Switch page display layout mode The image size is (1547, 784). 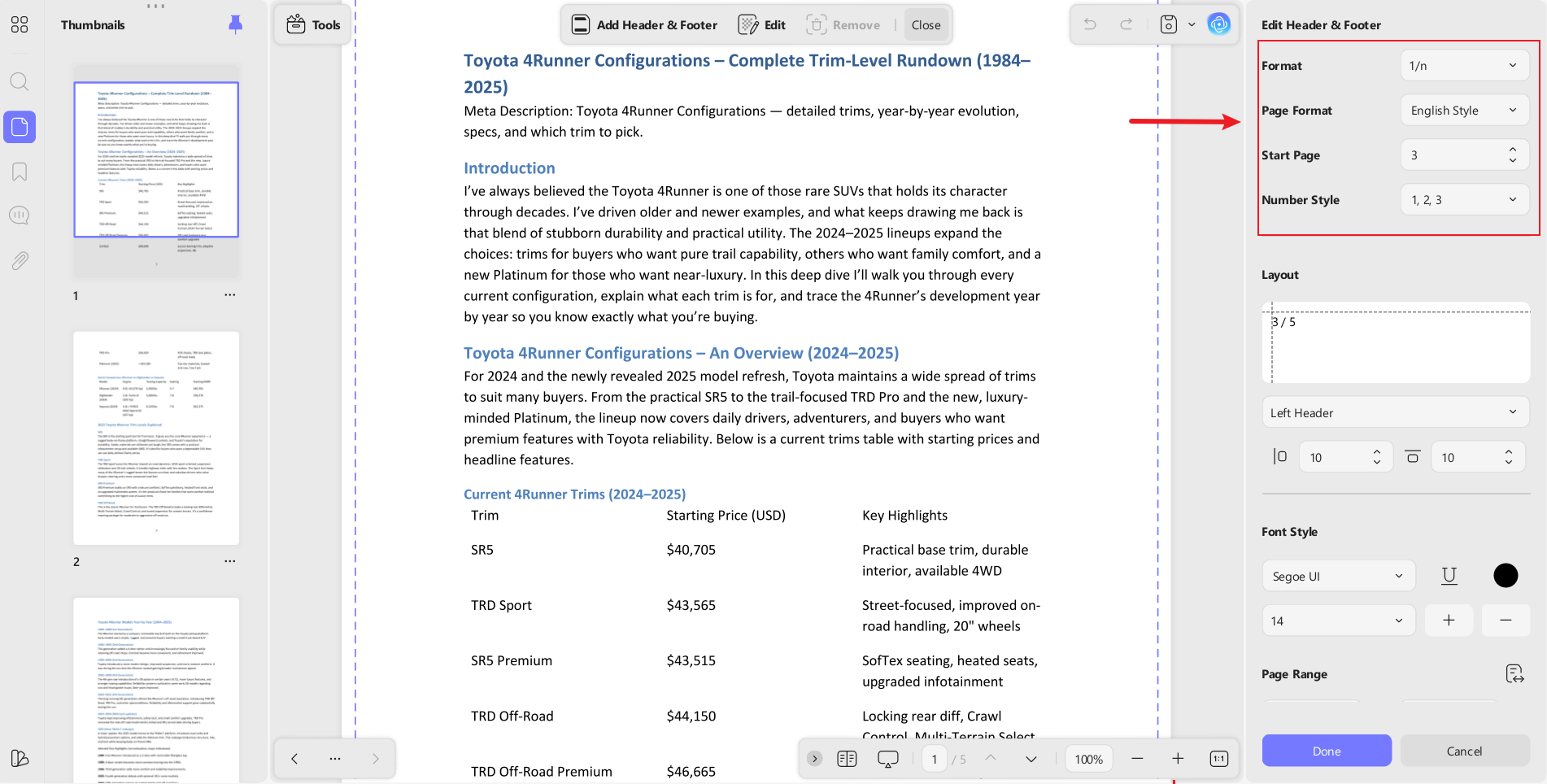tap(847, 759)
